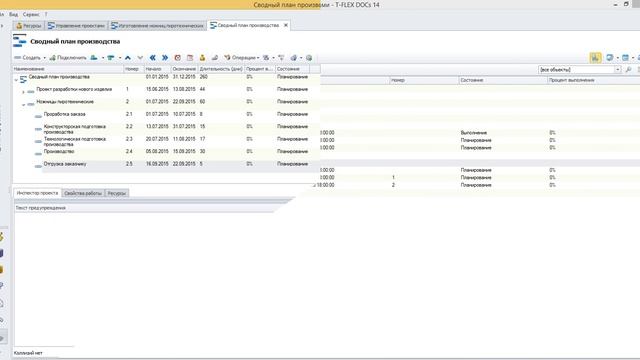
Task: Close the Сводный план производства tab
Action: tap(286, 25)
